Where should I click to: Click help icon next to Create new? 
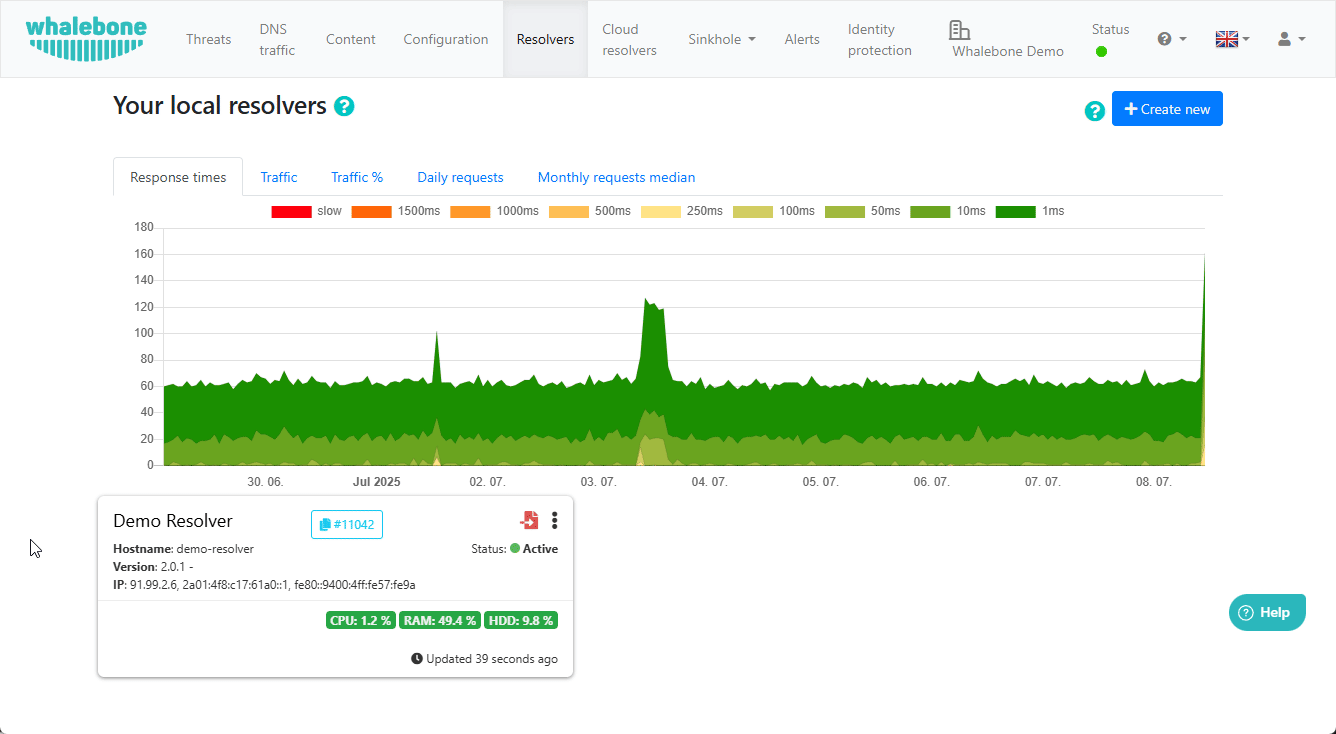(1095, 111)
